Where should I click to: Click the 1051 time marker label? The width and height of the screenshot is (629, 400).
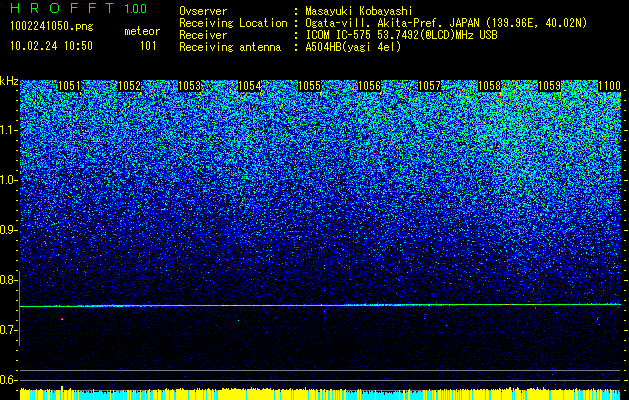pyautogui.click(x=69, y=86)
